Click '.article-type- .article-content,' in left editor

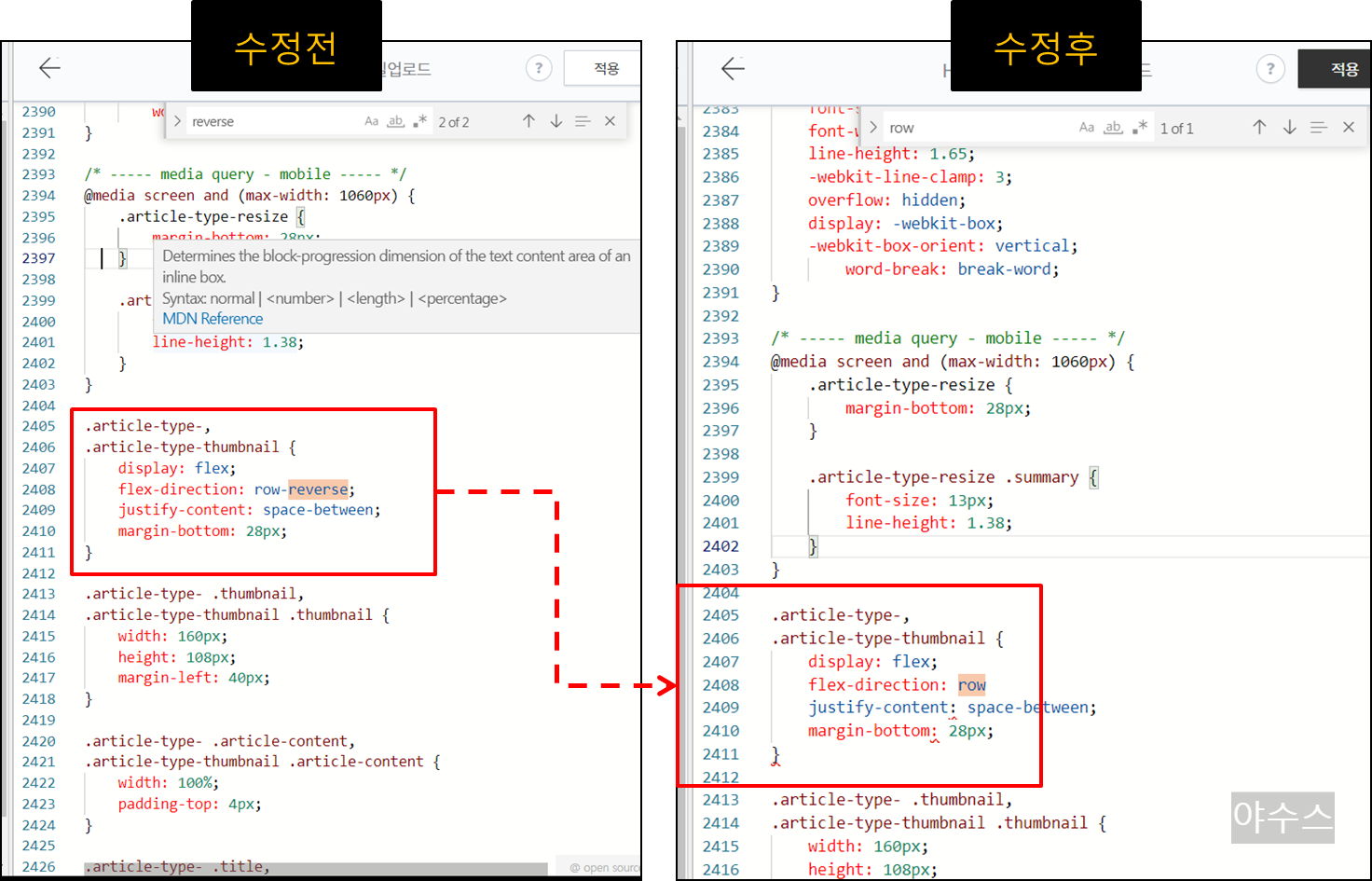click(220, 741)
